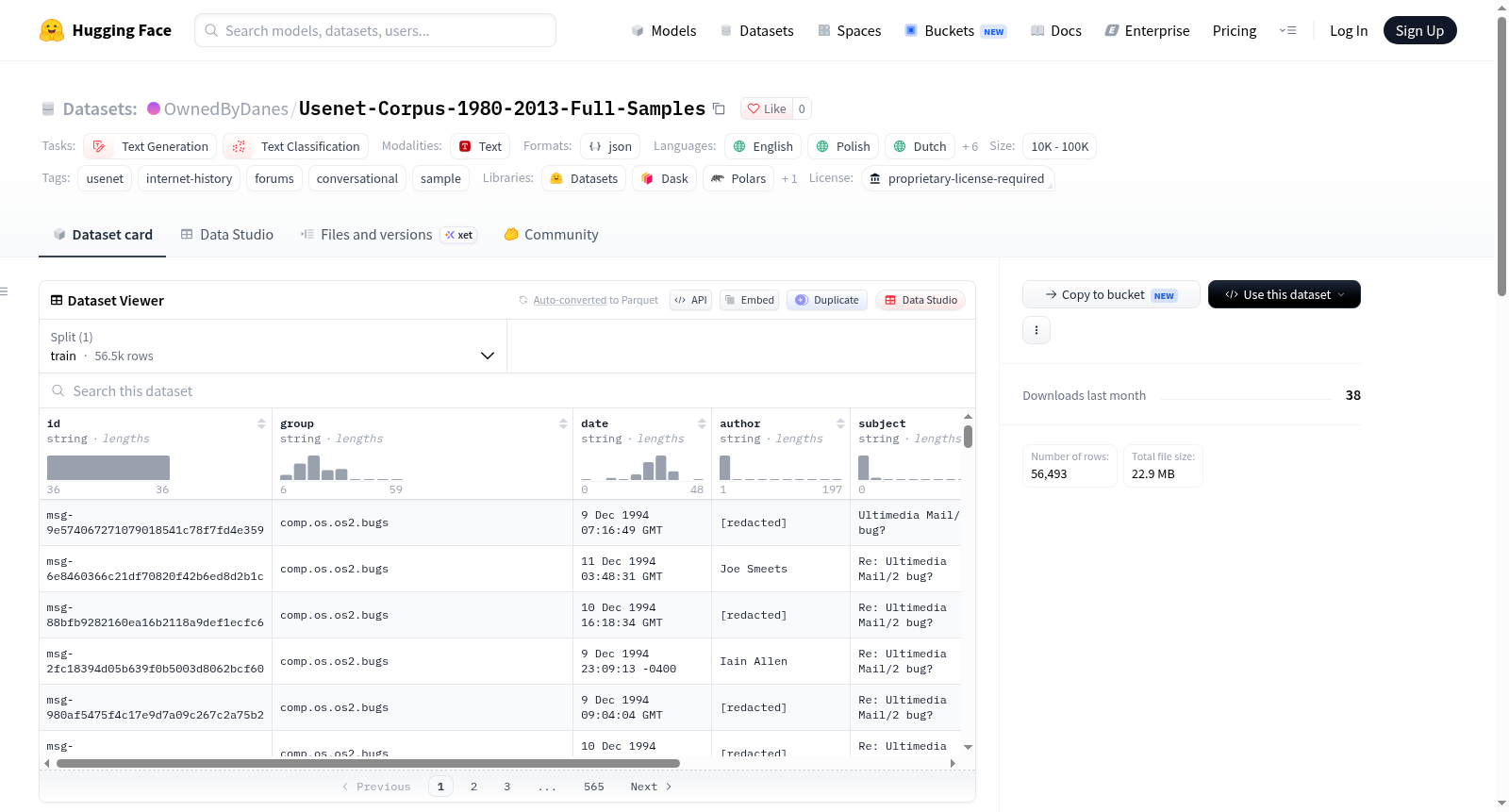Filter by English language tag
The width and height of the screenshot is (1509, 812).
(763, 146)
